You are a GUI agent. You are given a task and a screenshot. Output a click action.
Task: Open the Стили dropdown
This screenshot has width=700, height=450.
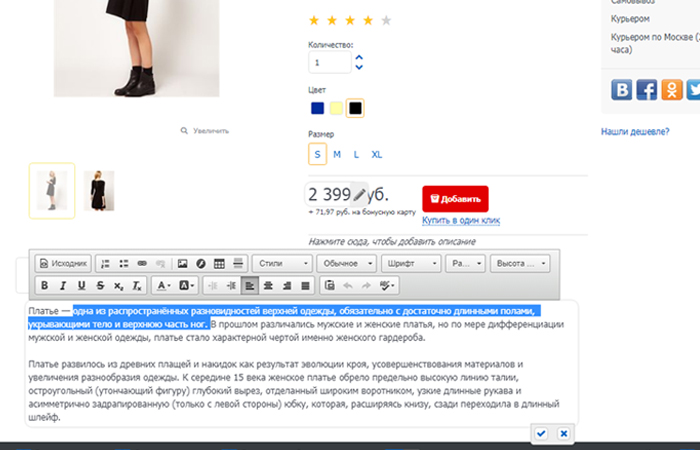[283, 263]
